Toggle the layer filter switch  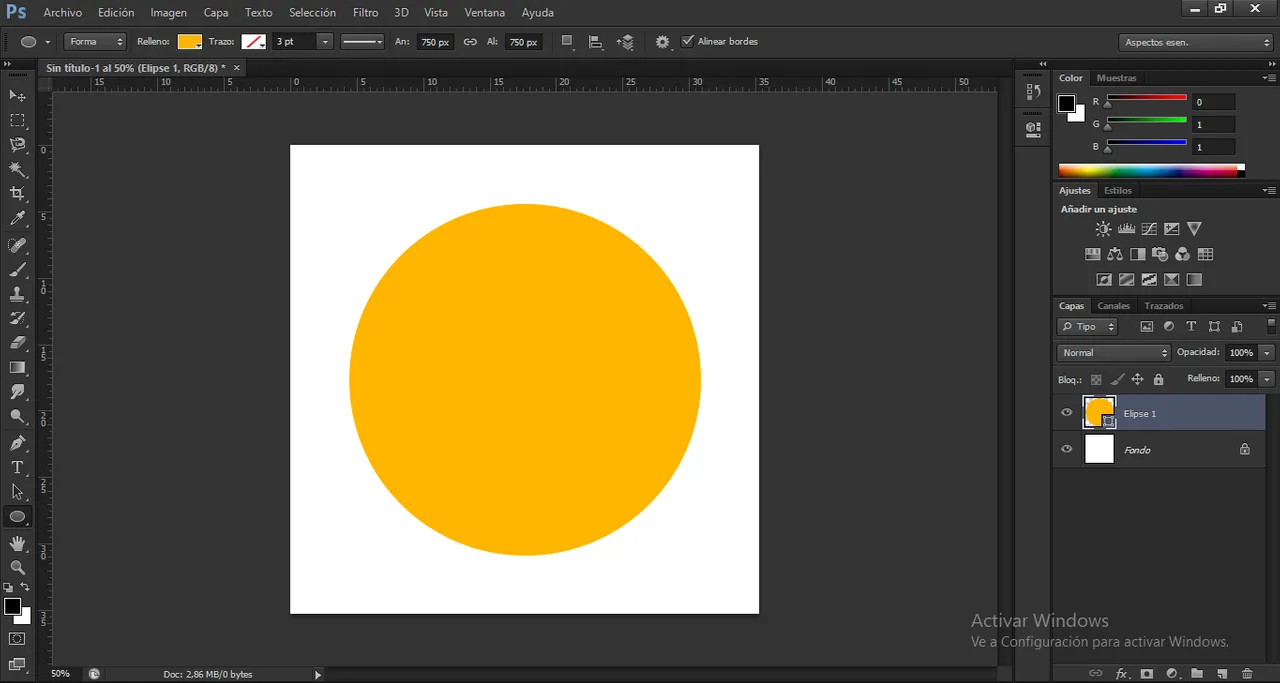1272,326
